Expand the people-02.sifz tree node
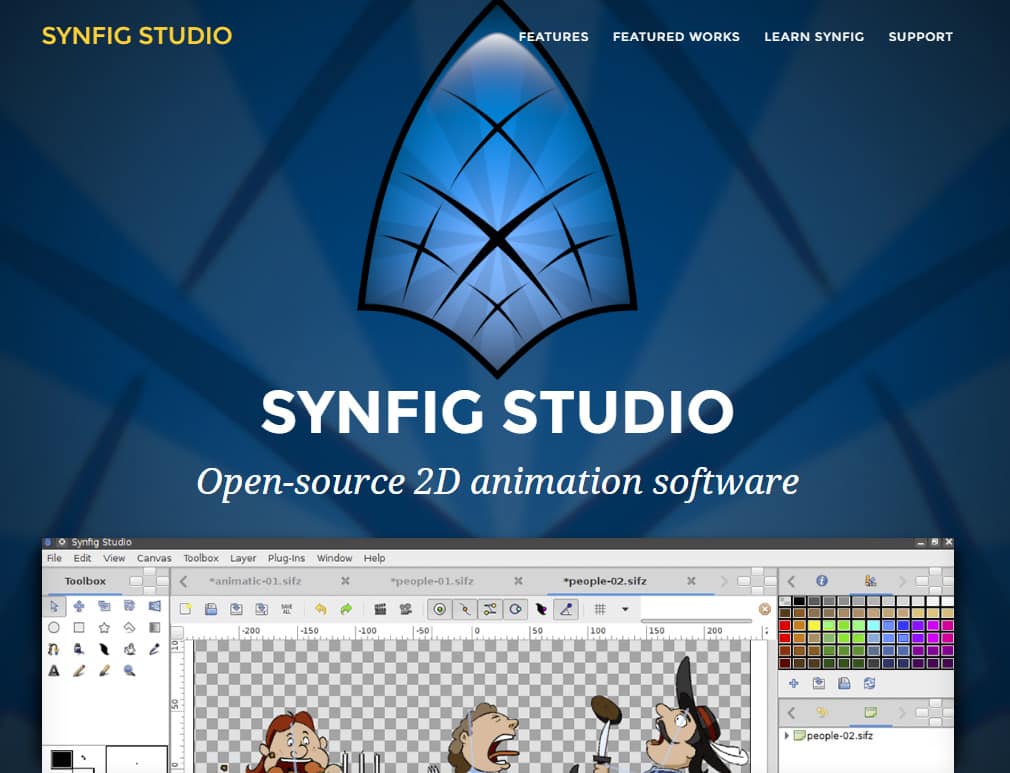Image resolution: width=1010 pixels, height=773 pixels. 786,735
